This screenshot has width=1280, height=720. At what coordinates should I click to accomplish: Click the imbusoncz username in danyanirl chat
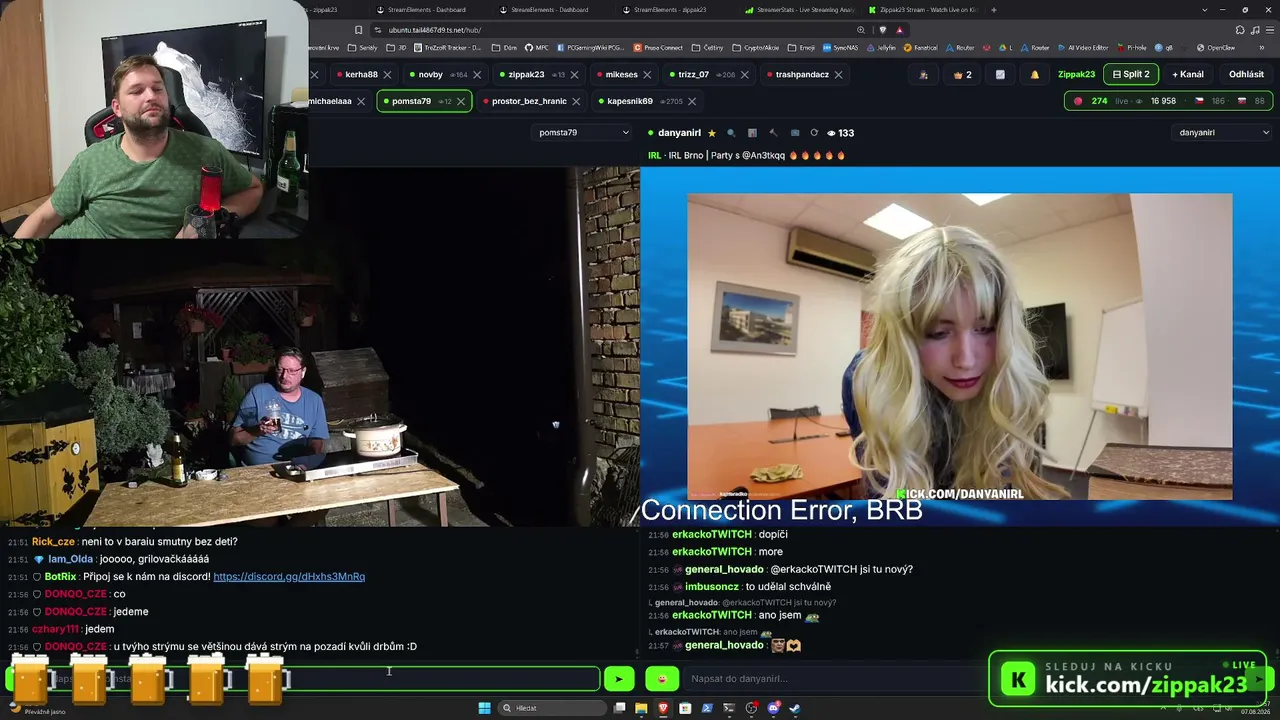point(711,586)
